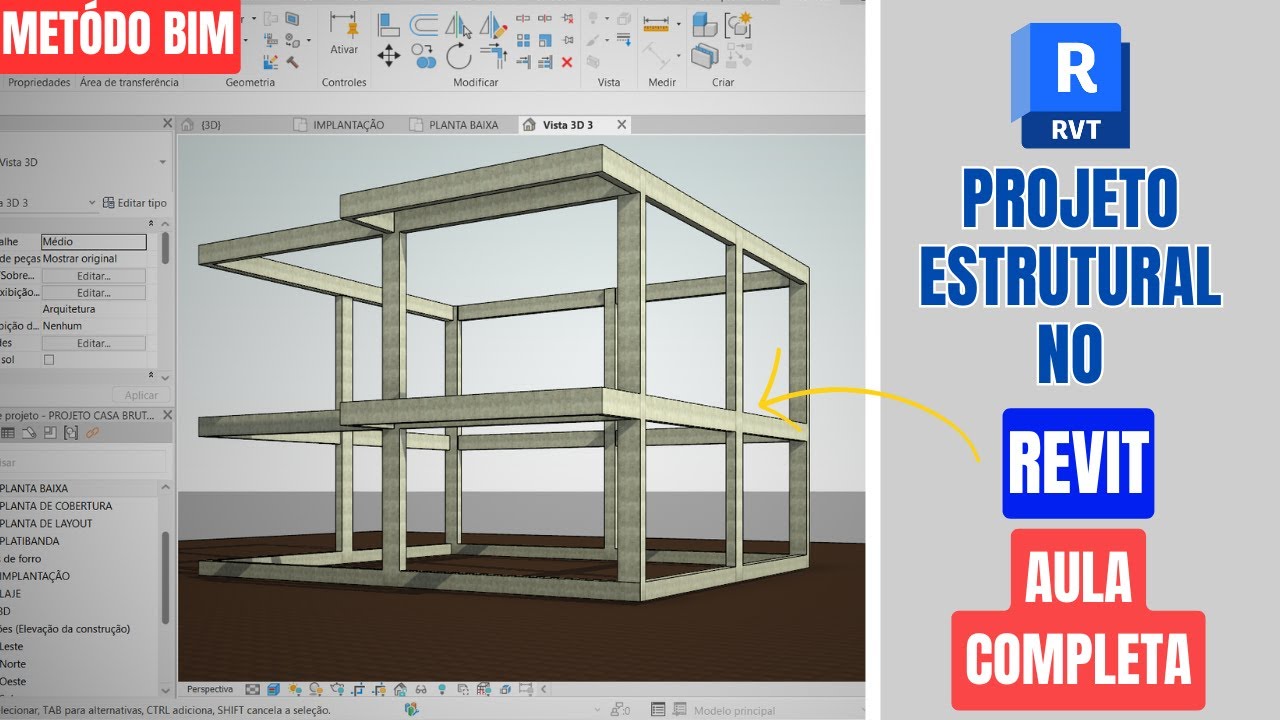Close the Properties palette
The width and height of the screenshot is (1280, 720).
coord(167,123)
